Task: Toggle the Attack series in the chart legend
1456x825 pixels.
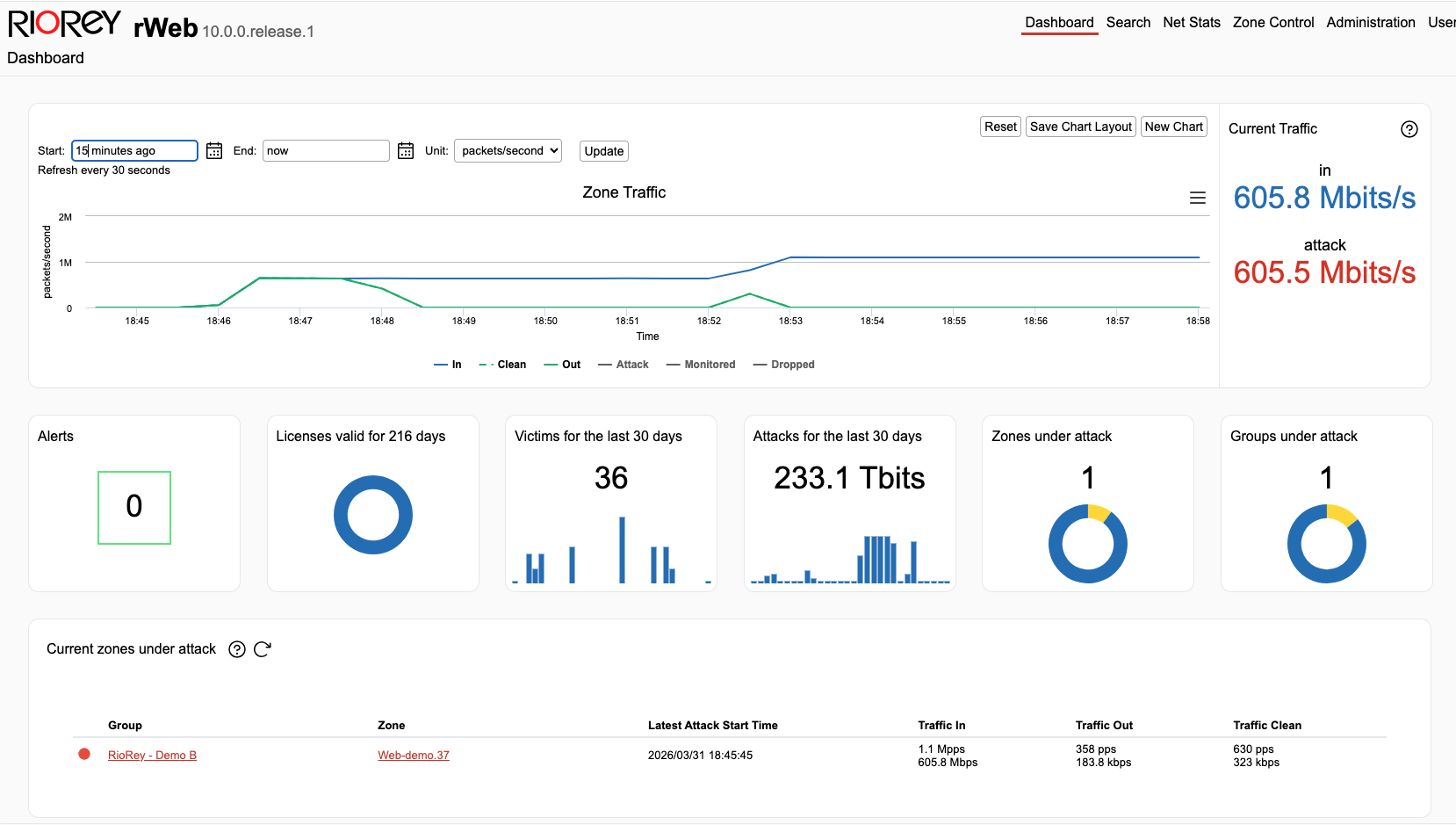Action: 623,364
